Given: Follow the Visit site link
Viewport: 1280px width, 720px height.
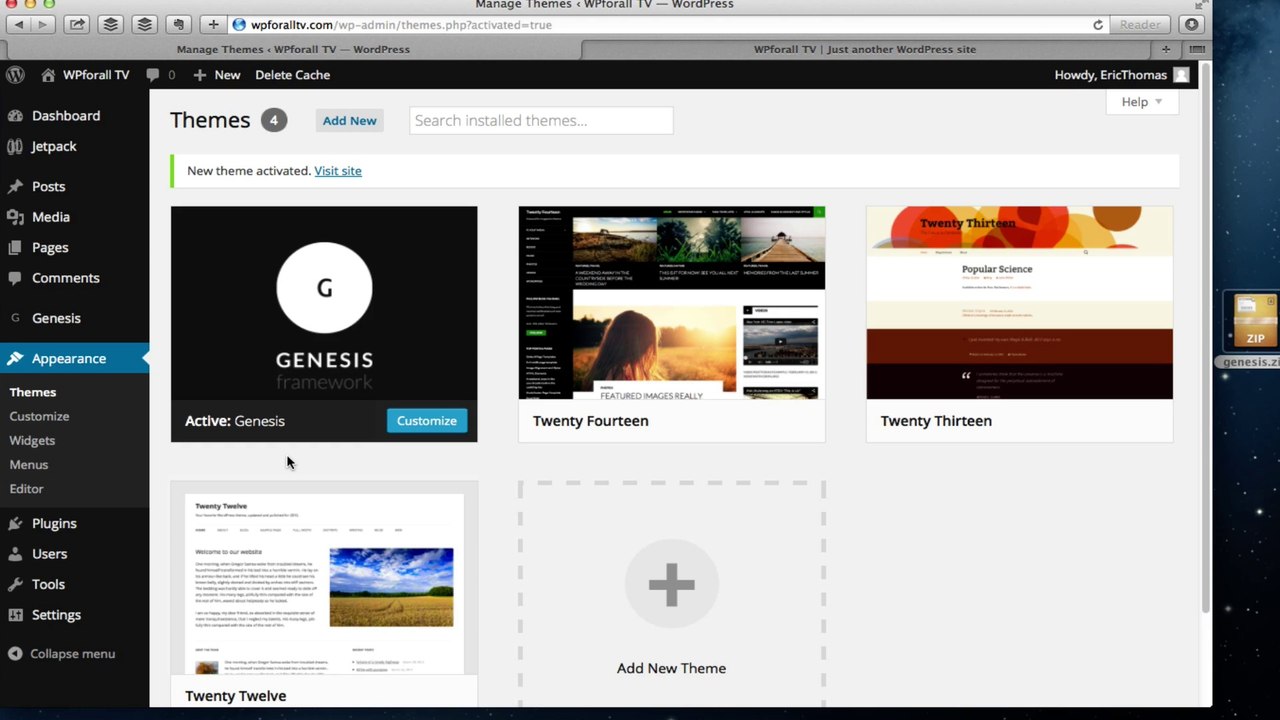Looking at the screenshot, I should click(338, 171).
